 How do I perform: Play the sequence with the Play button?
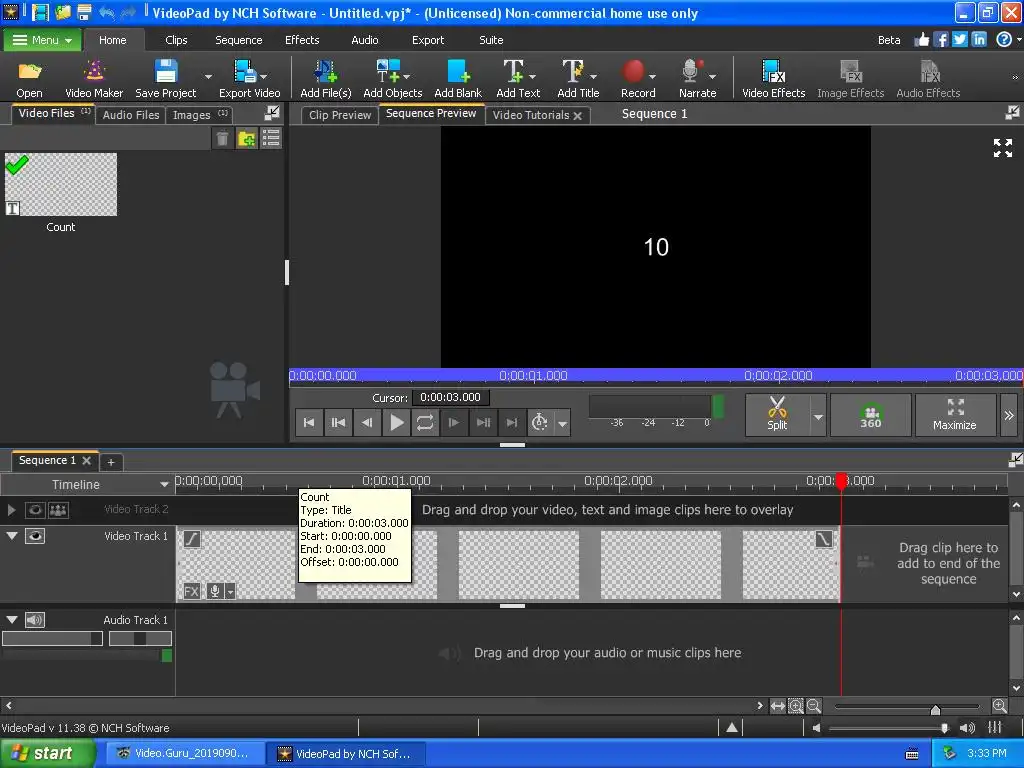(396, 423)
